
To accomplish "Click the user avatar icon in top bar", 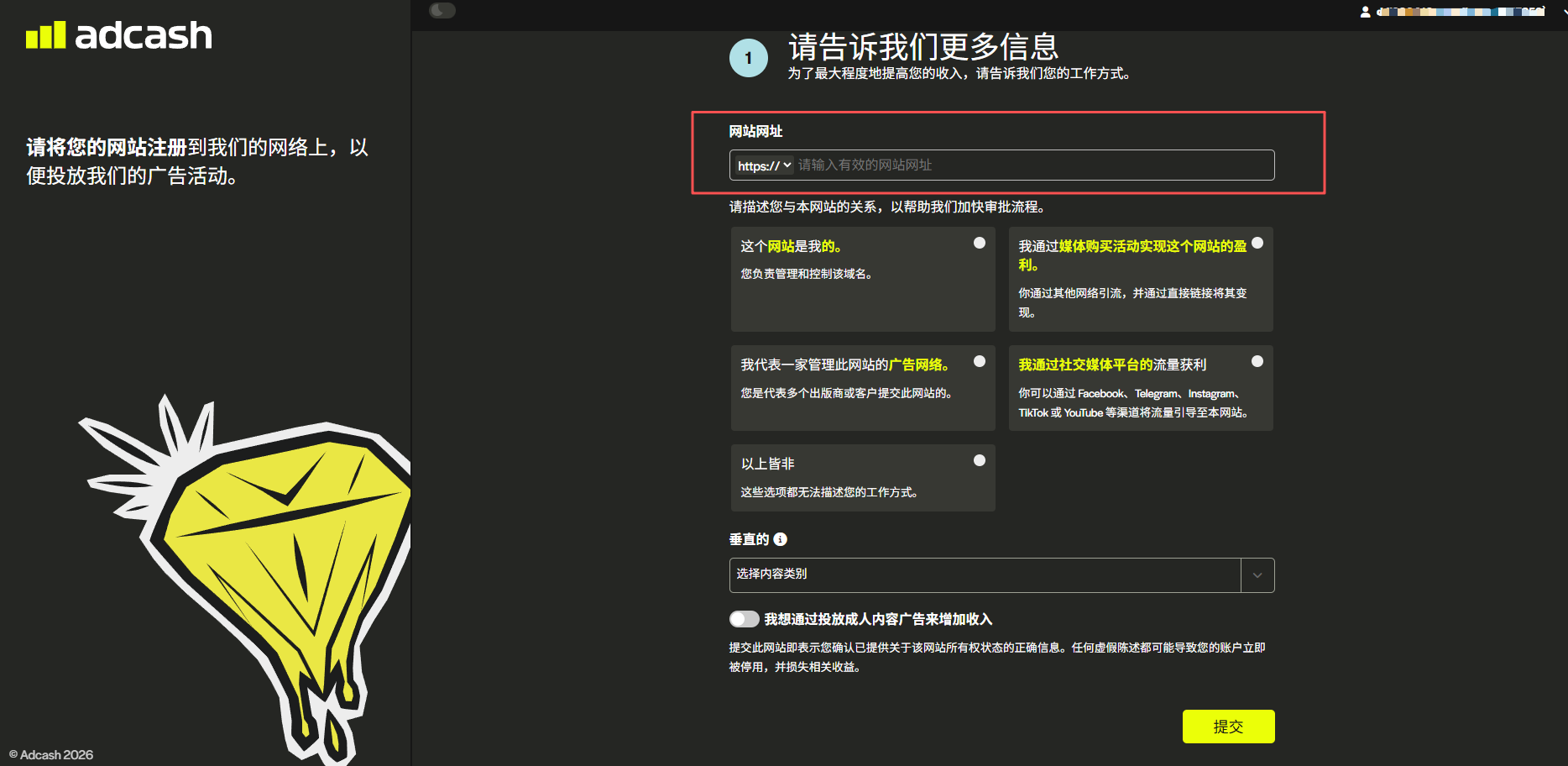I will [1365, 11].
